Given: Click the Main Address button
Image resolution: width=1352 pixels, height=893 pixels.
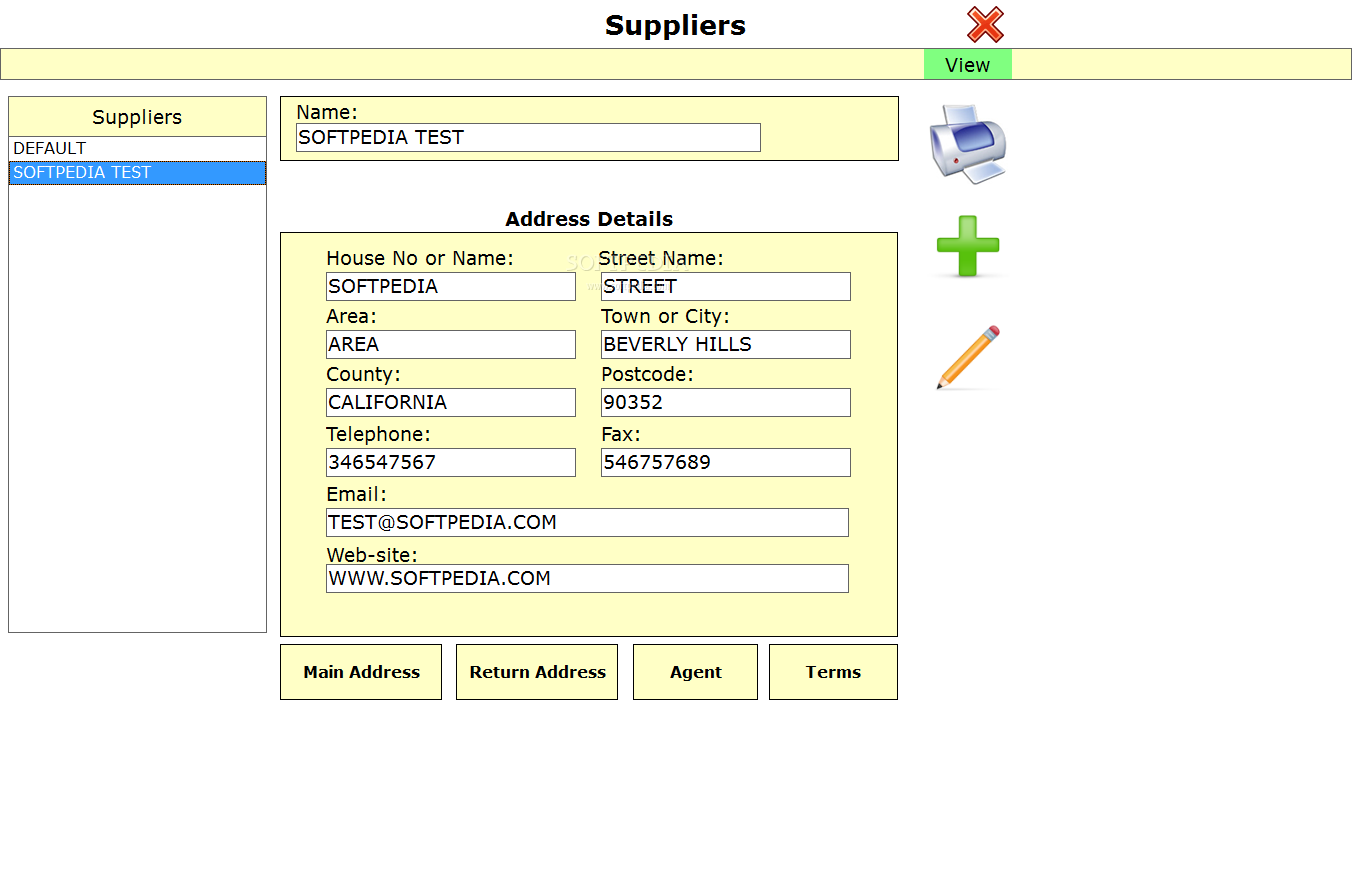Looking at the screenshot, I should [x=361, y=672].
